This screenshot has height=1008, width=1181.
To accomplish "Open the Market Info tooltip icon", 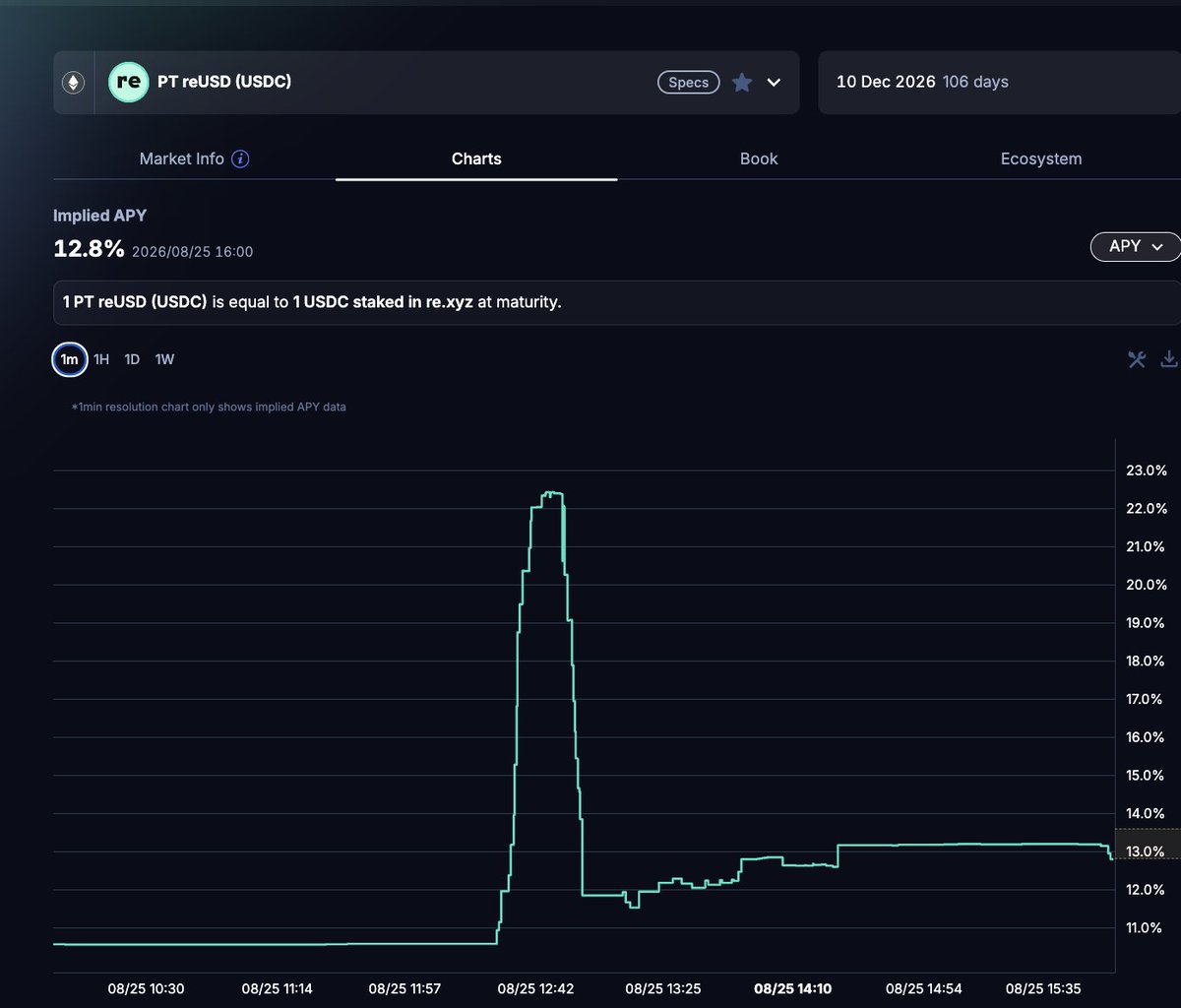I will click(240, 158).
